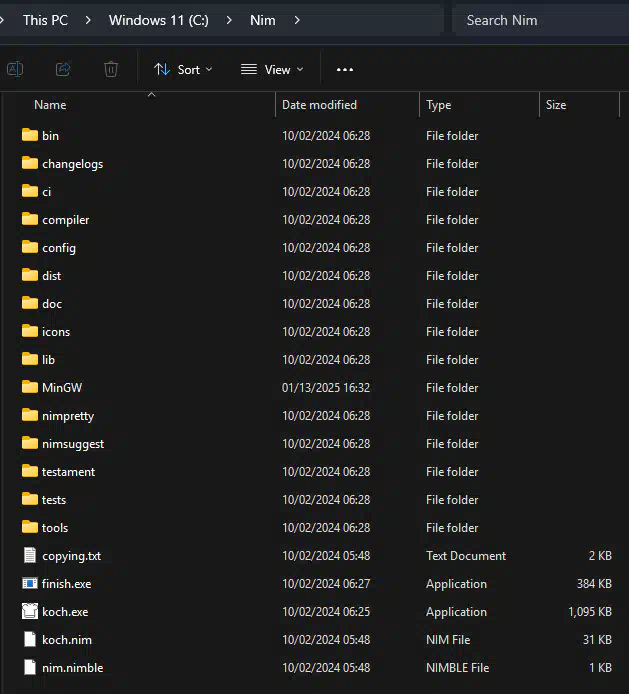This screenshot has height=694, width=629.
Task: Select Windows 11 (C:) in the breadcrumb
Action: point(158,20)
